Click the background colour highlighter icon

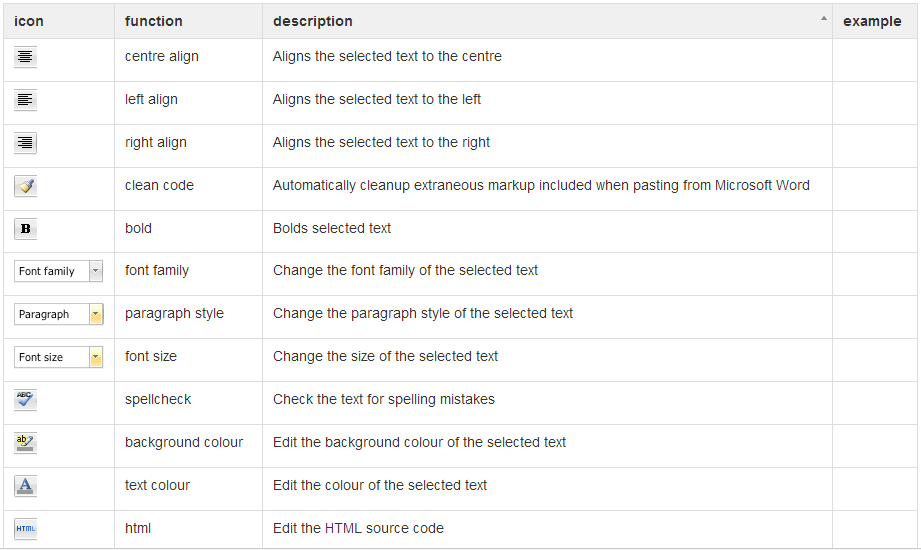(26, 443)
